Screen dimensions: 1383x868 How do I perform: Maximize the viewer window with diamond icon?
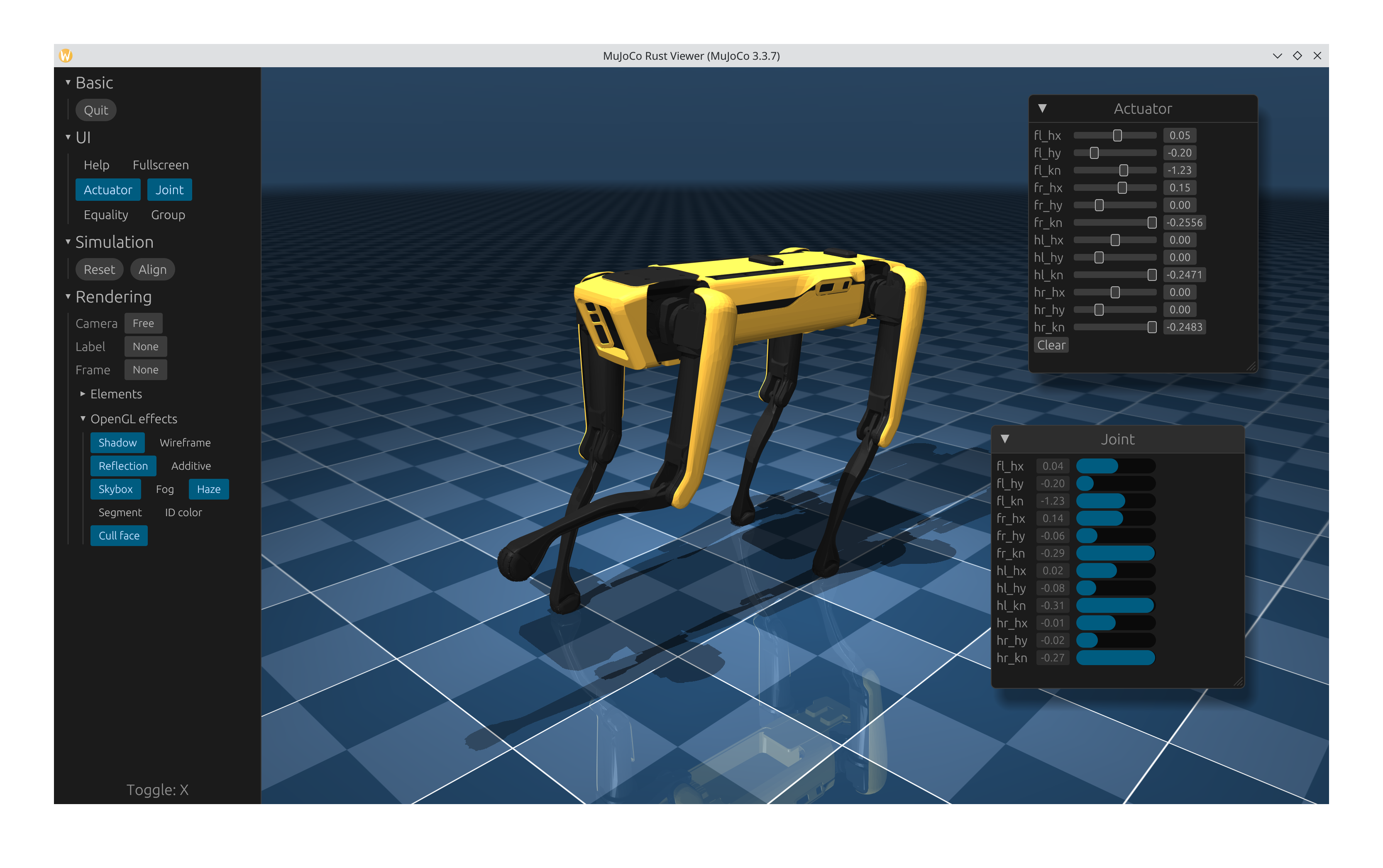tap(1297, 56)
